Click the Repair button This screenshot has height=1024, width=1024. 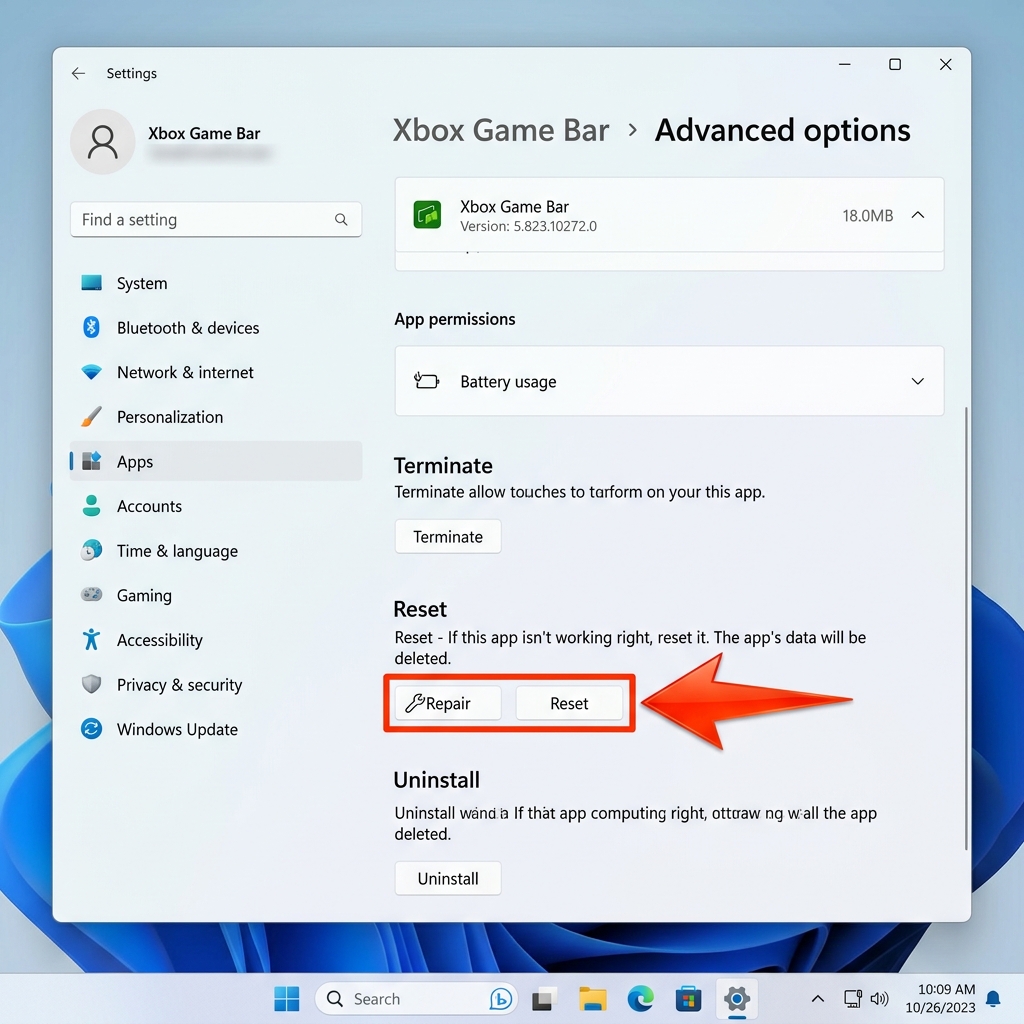tap(448, 703)
